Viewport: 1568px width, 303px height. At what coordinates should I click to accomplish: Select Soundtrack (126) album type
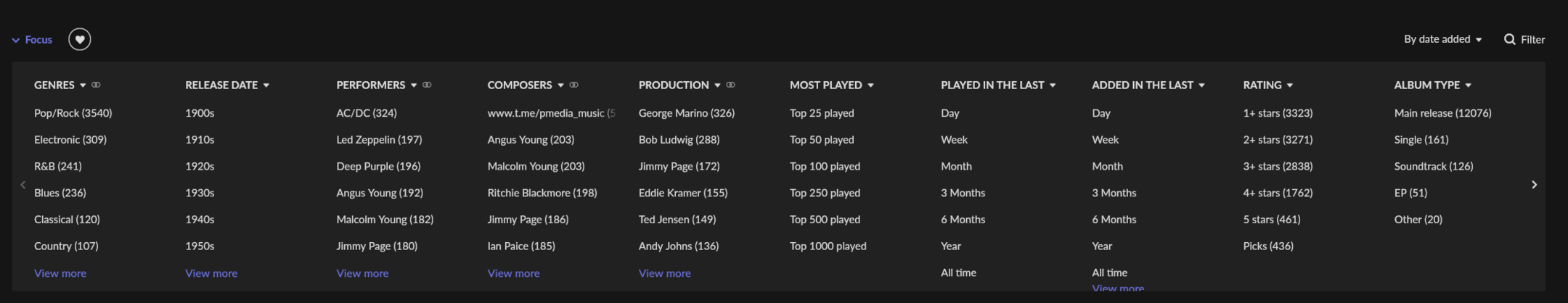[x=1433, y=166]
